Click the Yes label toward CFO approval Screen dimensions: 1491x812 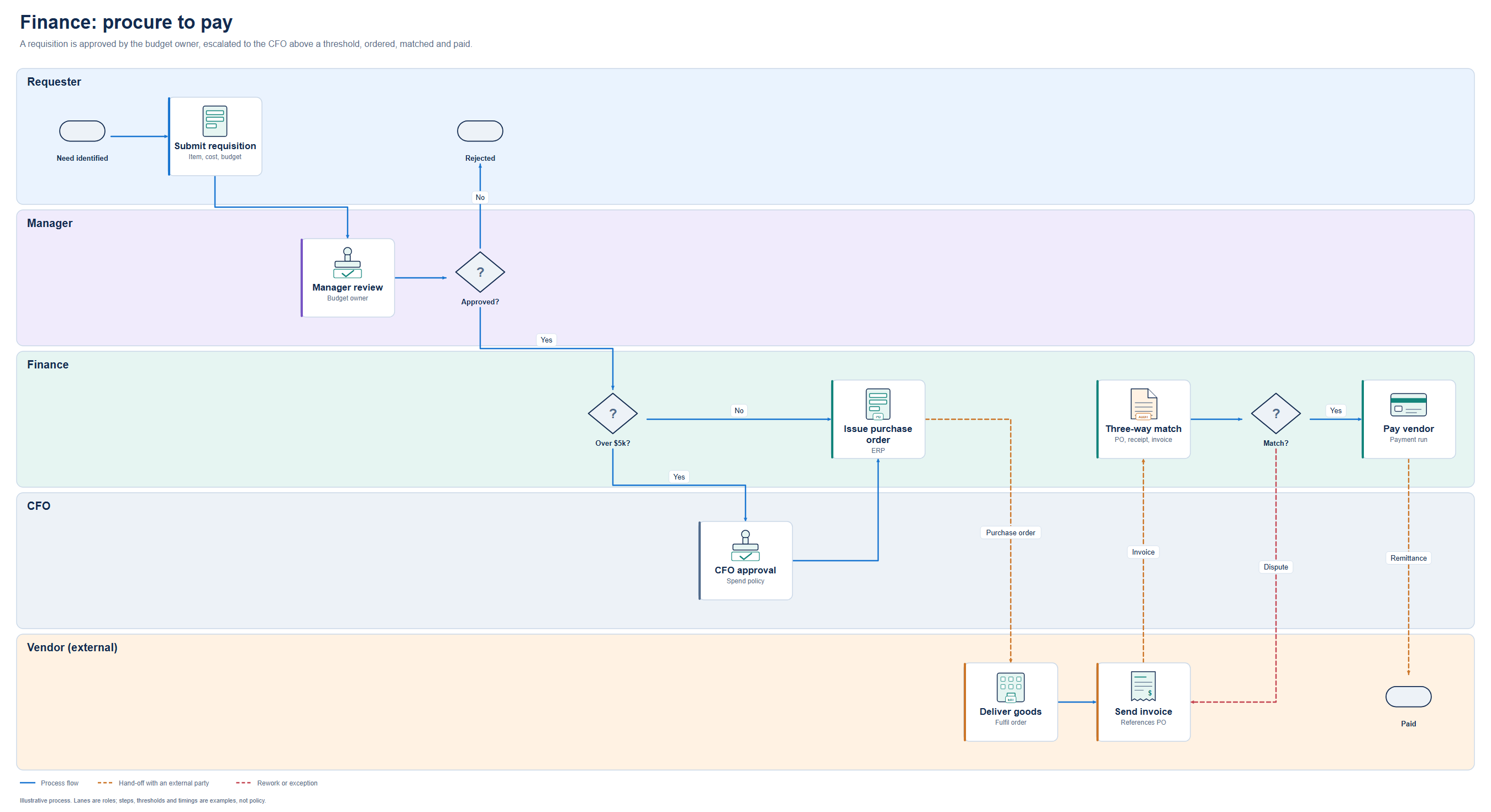point(679,477)
